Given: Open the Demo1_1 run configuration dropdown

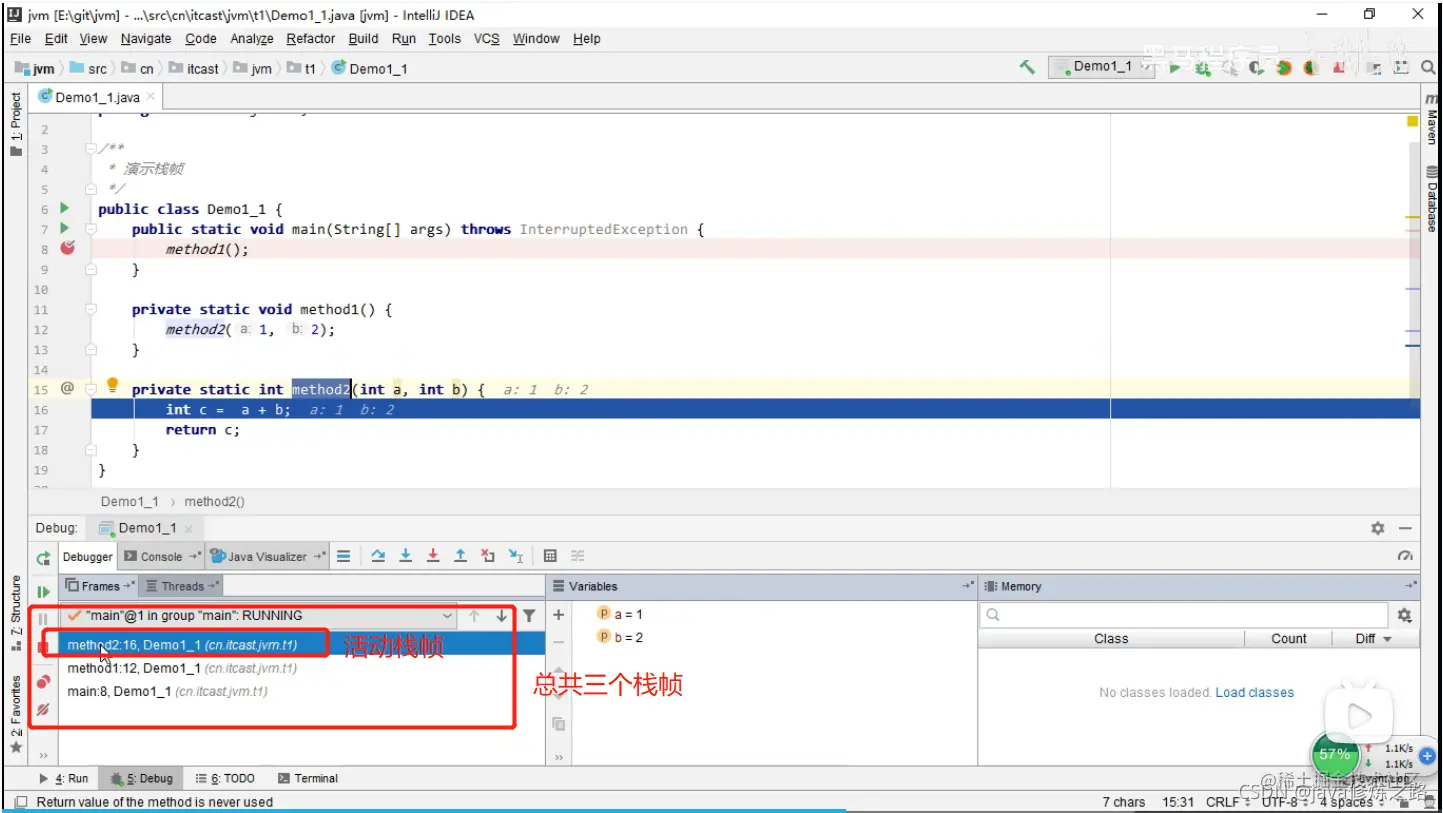Looking at the screenshot, I should tap(1101, 67).
